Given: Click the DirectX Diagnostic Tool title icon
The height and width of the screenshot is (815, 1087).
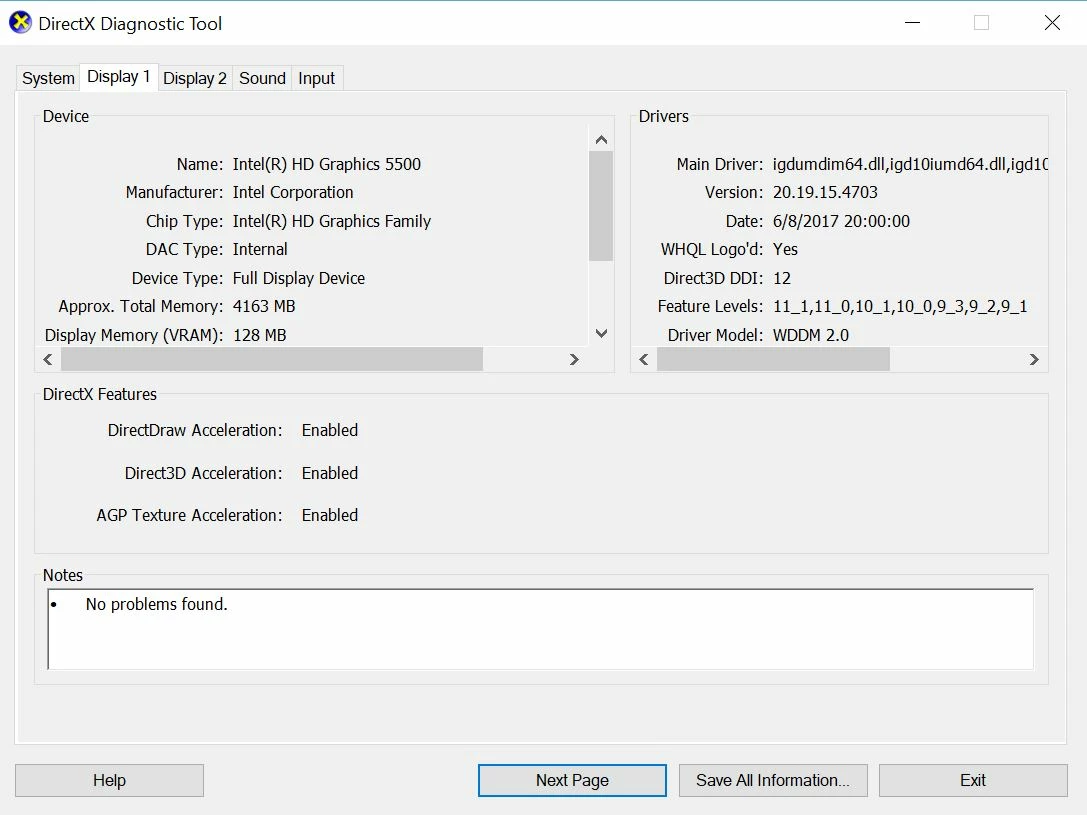Looking at the screenshot, I should pyautogui.click(x=20, y=23).
